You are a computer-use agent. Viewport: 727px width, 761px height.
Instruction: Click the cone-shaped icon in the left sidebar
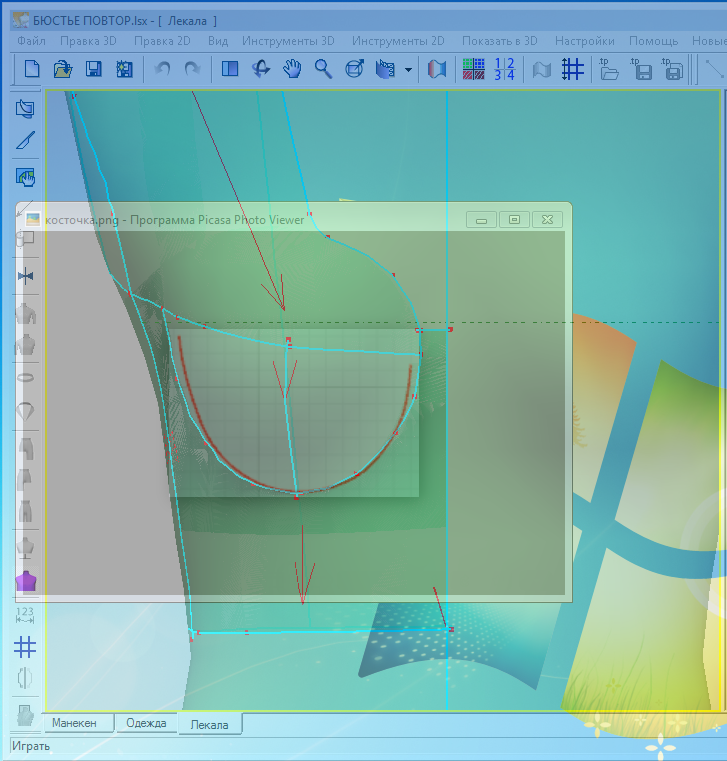click(x=26, y=412)
